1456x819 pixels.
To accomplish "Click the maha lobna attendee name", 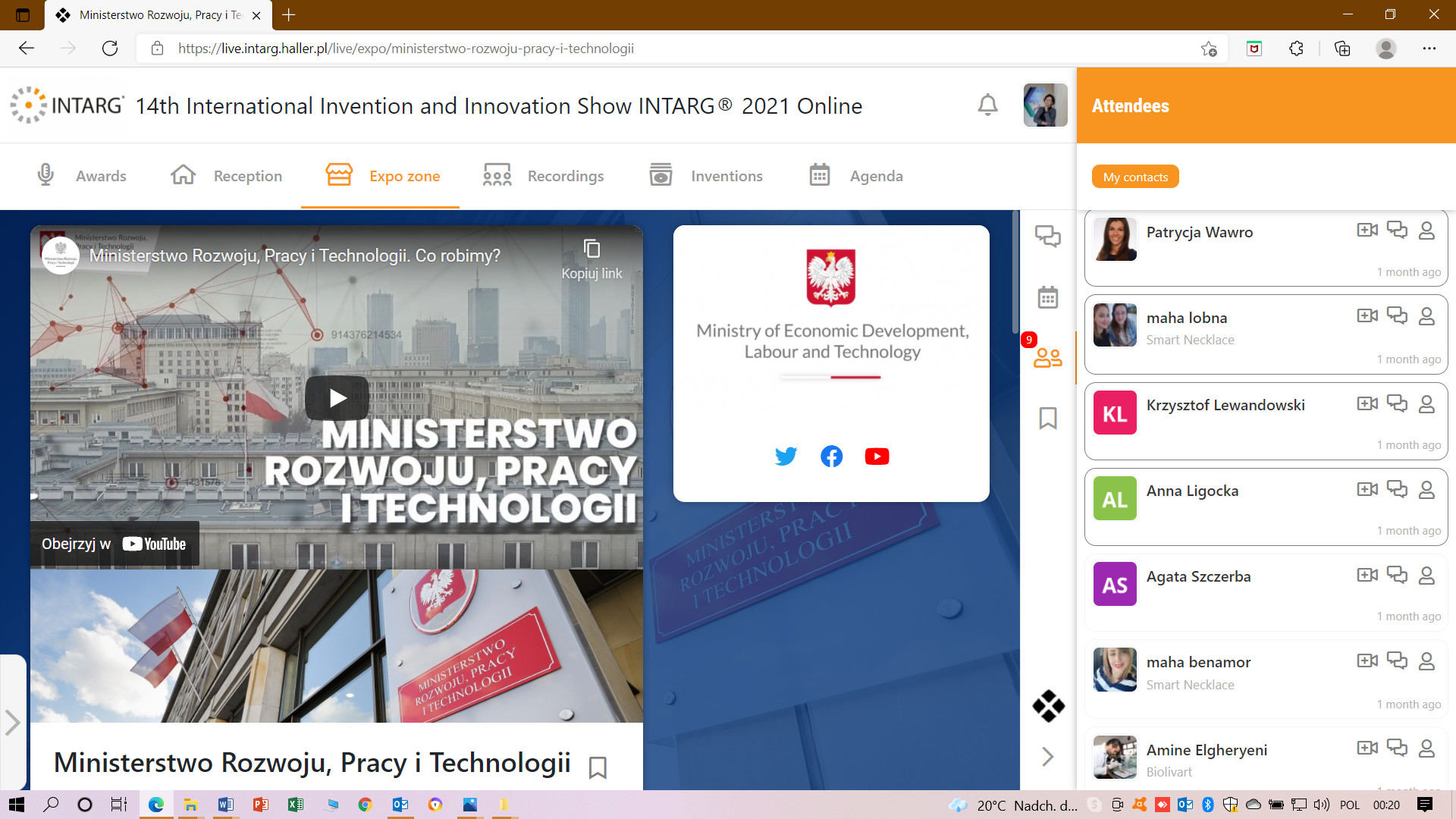I will coord(1187,318).
